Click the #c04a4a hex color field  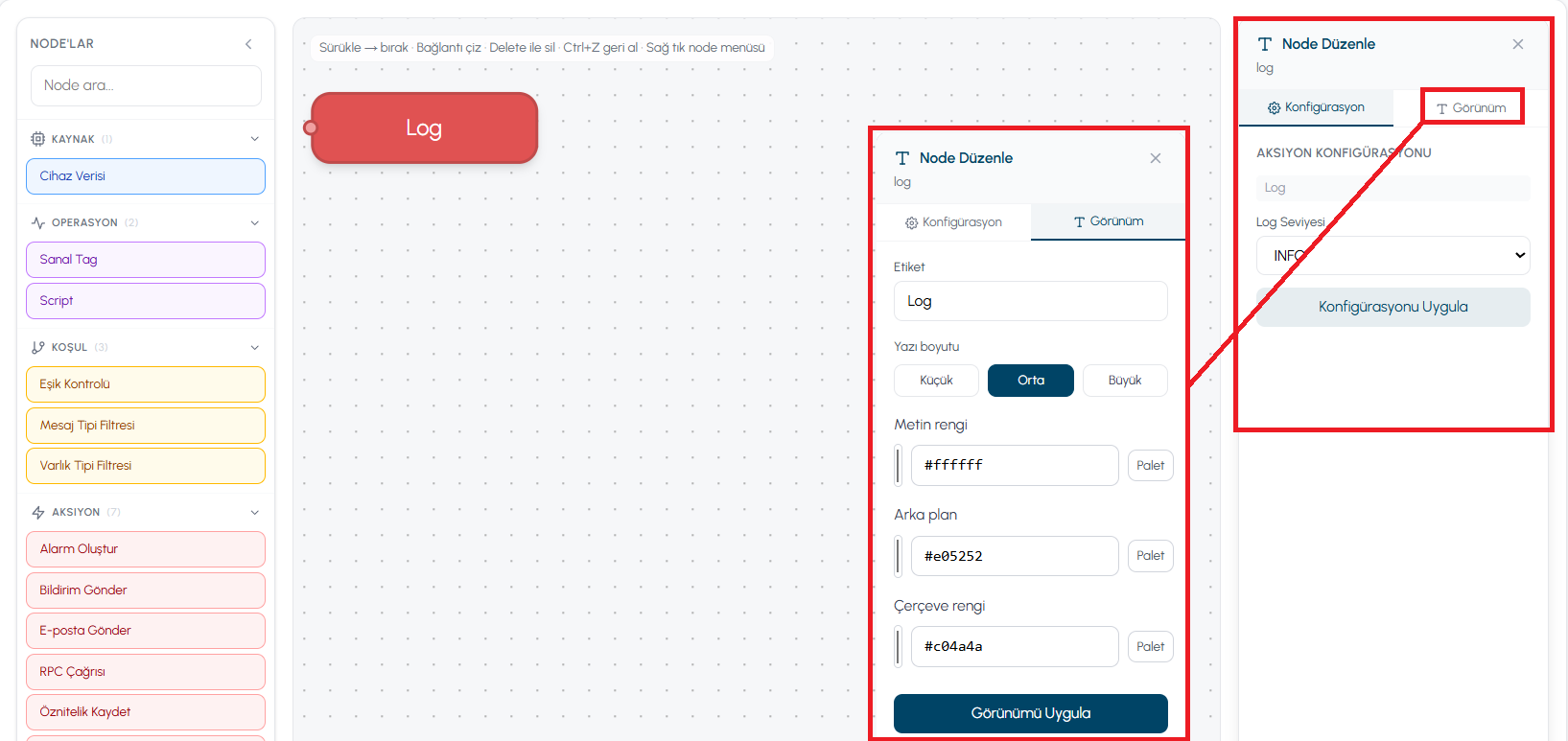(x=1015, y=647)
